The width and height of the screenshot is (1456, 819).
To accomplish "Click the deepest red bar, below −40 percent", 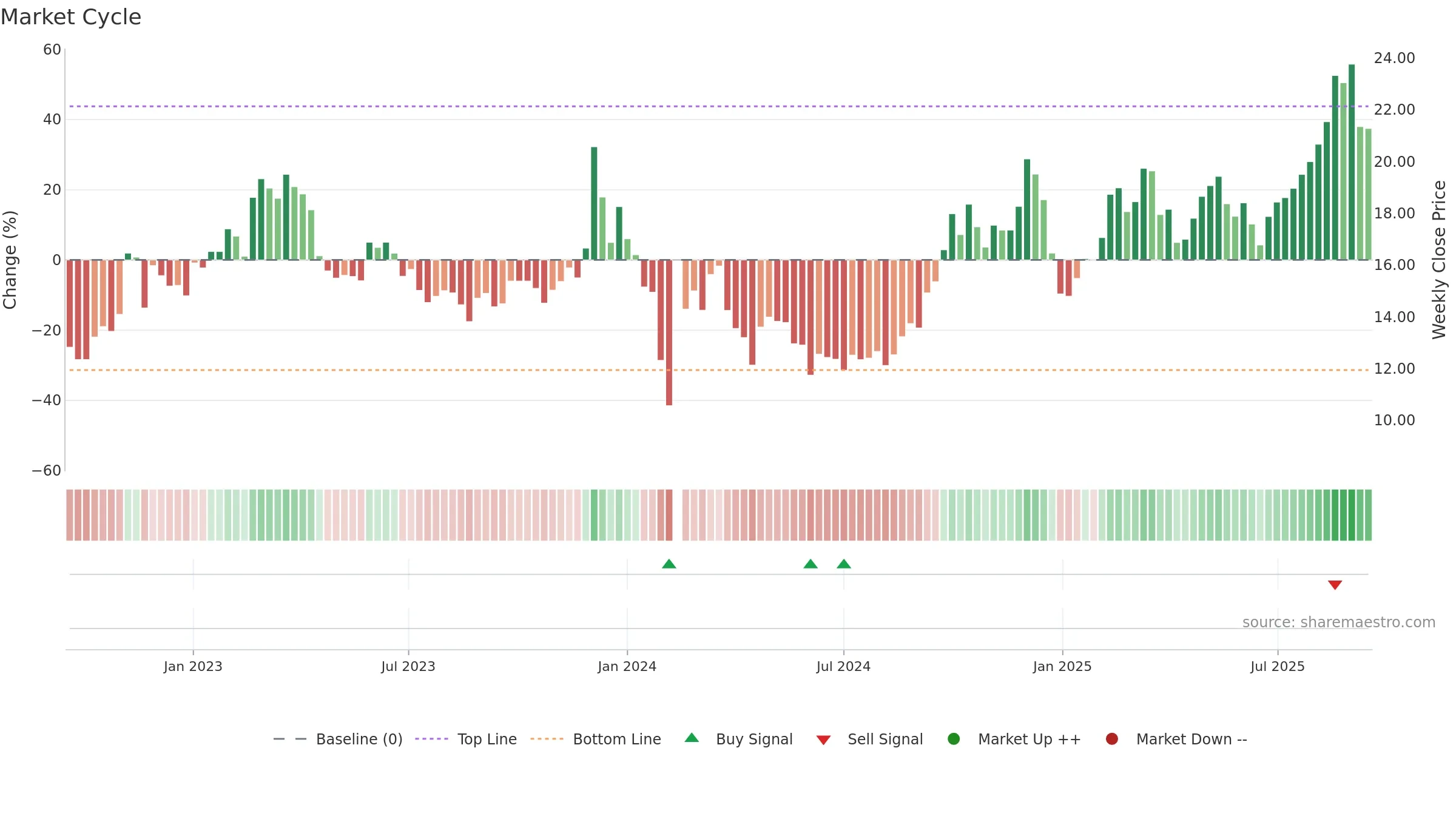I will coord(669,332).
